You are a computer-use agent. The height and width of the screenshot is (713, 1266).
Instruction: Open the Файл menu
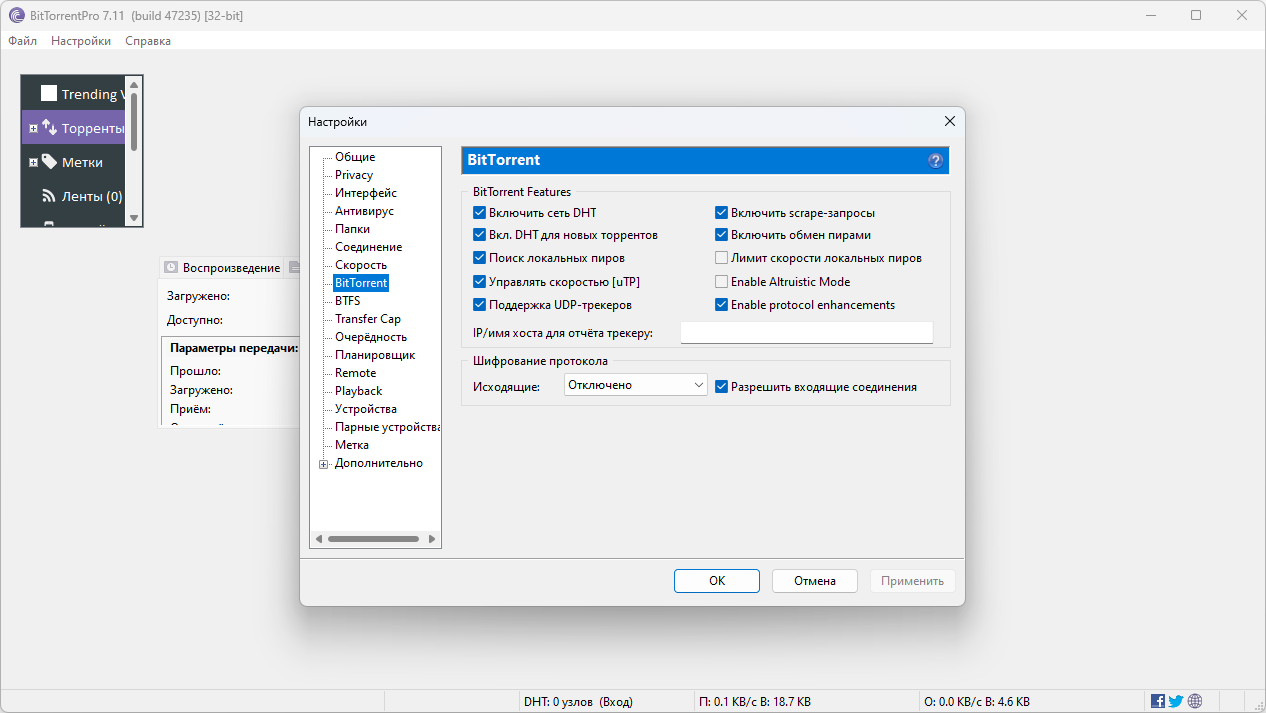(x=22, y=41)
